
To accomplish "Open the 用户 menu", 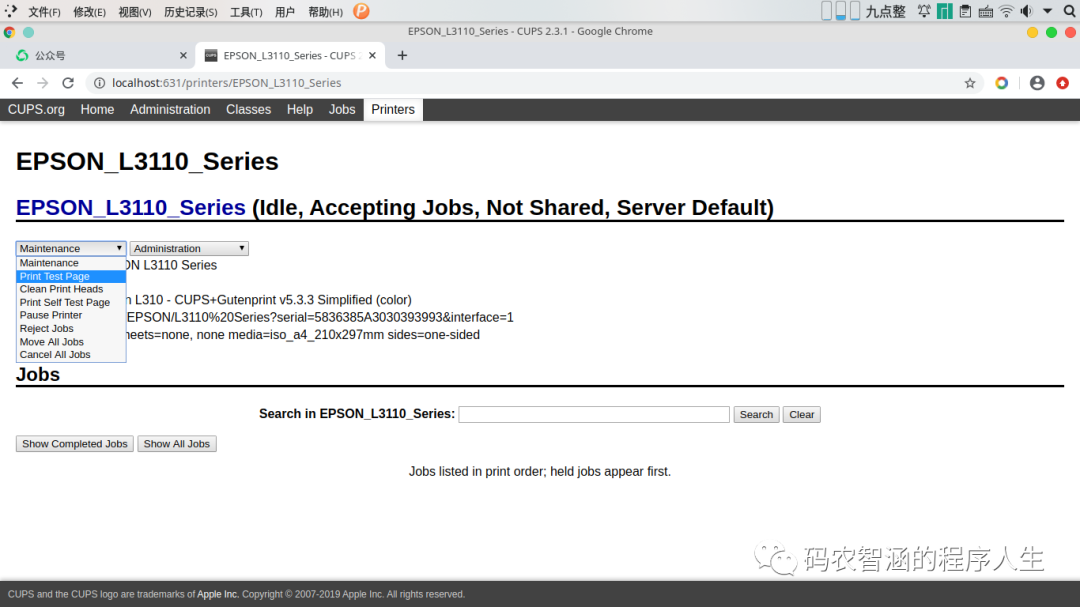I will point(284,12).
